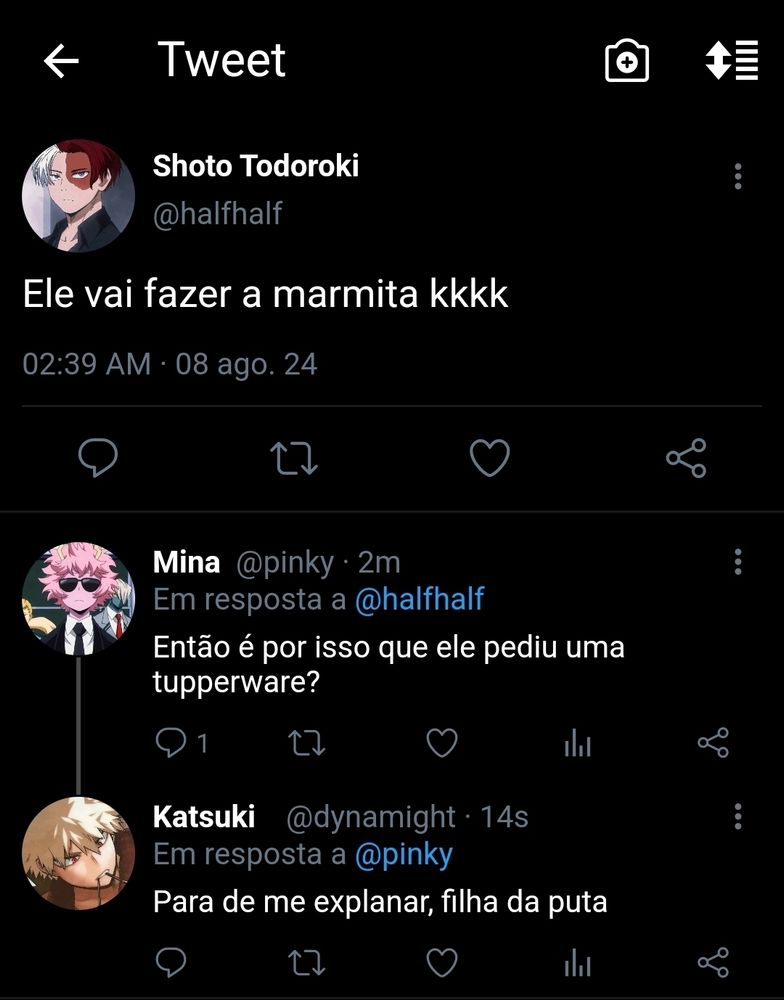The image size is (784, 1000).
Task: View analytics on Mina's reply
Action: tap(578, 743)
